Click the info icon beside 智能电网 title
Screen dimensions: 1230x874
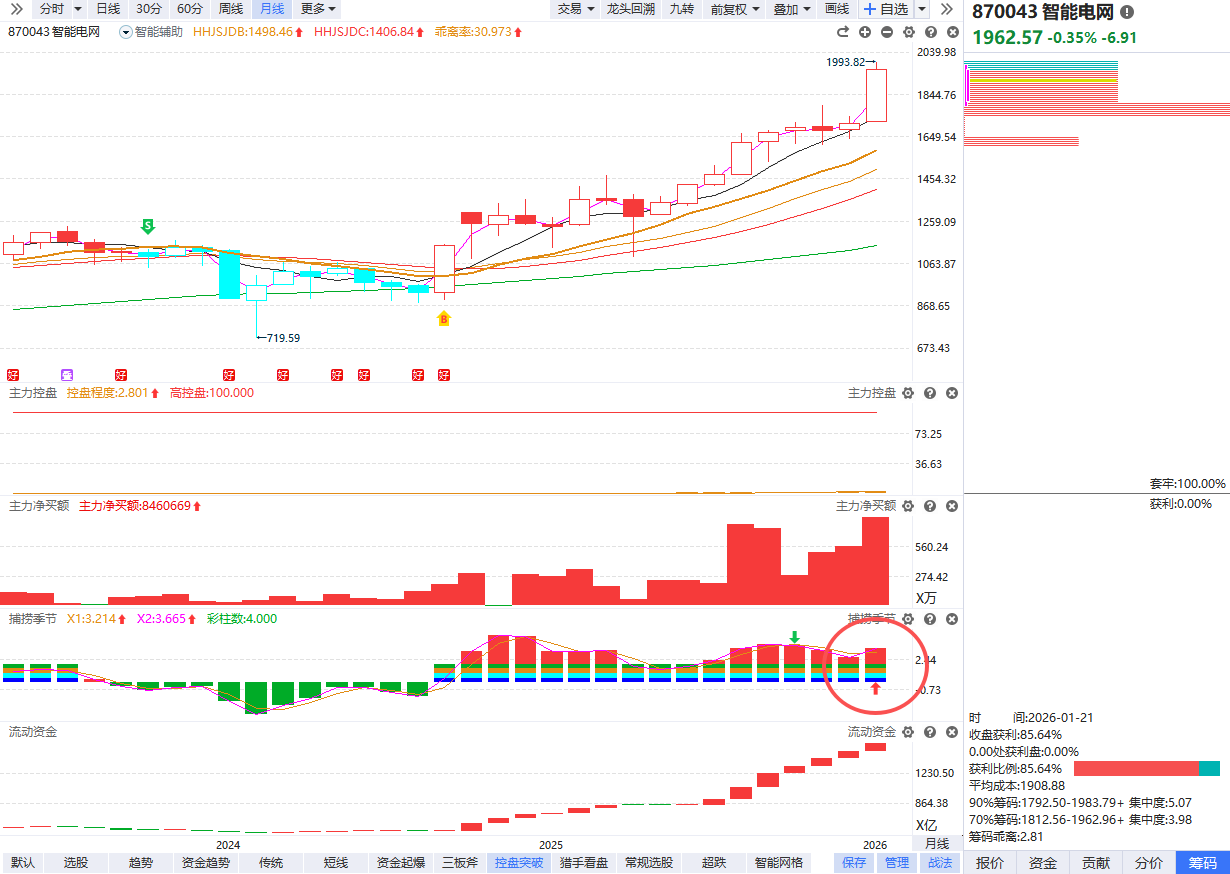point(1128,12)
